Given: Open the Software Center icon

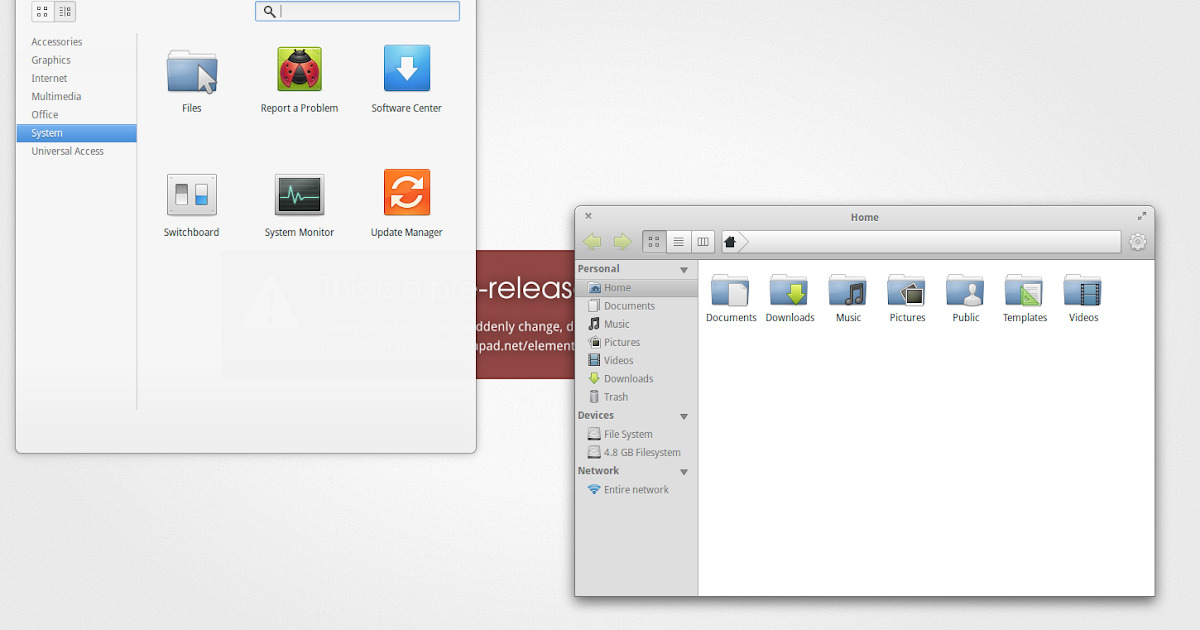Looking at the screenshot, I should [x=406, y=71].
